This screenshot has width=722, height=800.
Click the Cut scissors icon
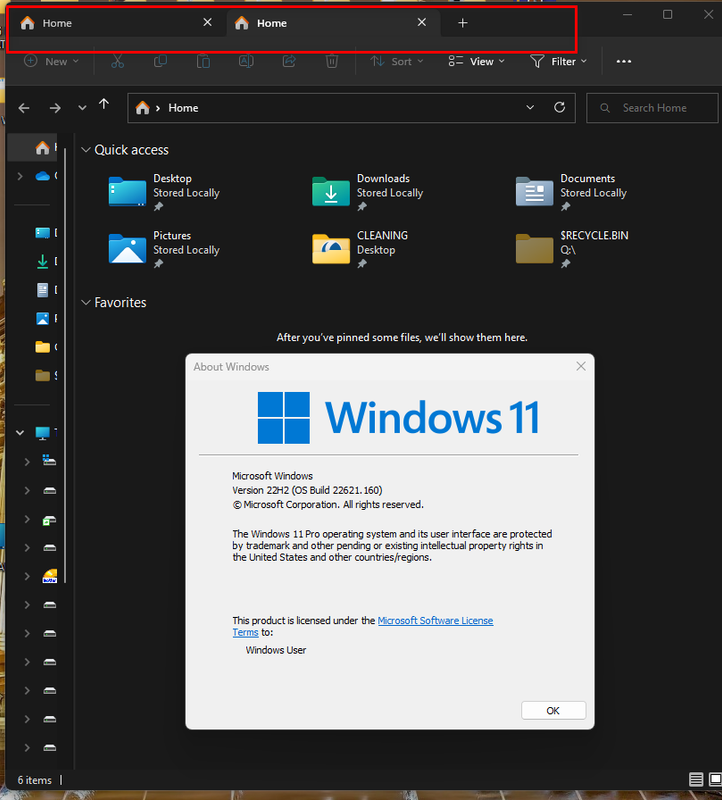[x=117, y=61]
